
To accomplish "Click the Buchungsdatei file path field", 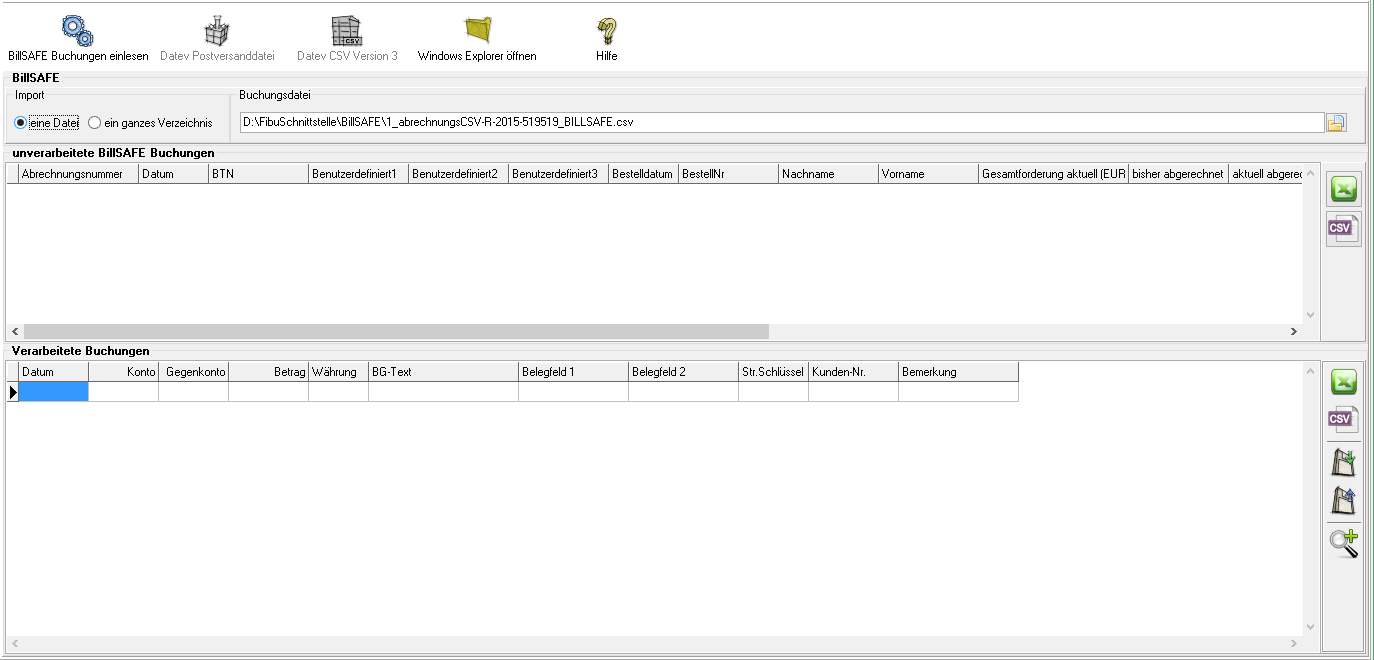I will [780, 123].
